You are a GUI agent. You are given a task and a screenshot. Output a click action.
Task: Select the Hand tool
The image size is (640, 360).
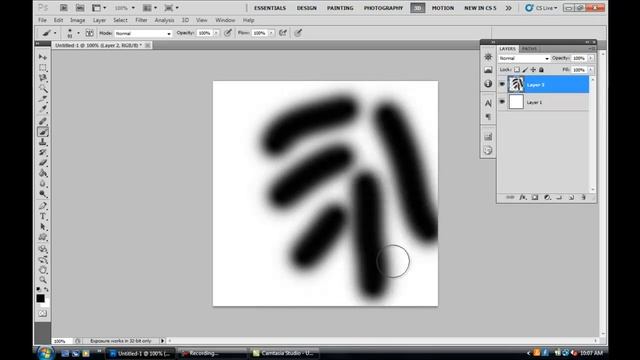(42, 270)
